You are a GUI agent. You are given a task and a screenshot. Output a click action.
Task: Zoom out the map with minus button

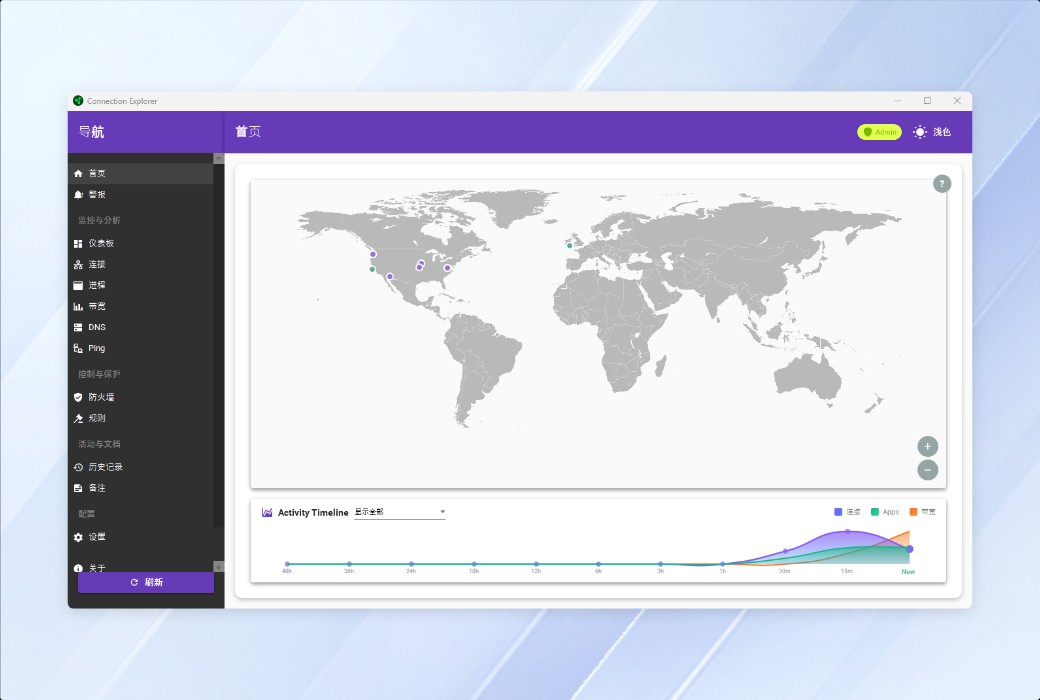(x=927, y=470)
